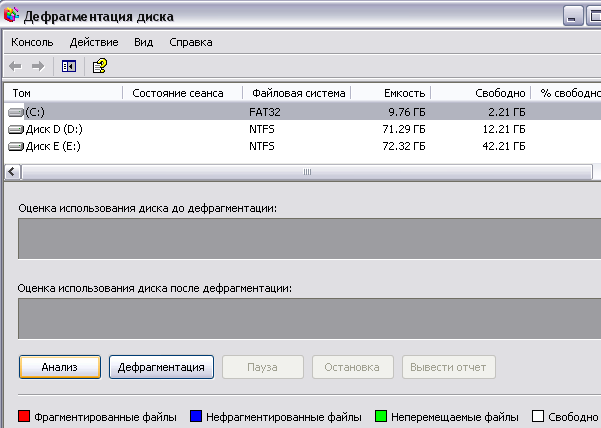Sort by Состояние сеанса column header
The height and width of the screenshot is (428, 601).
tap(182, 93)
